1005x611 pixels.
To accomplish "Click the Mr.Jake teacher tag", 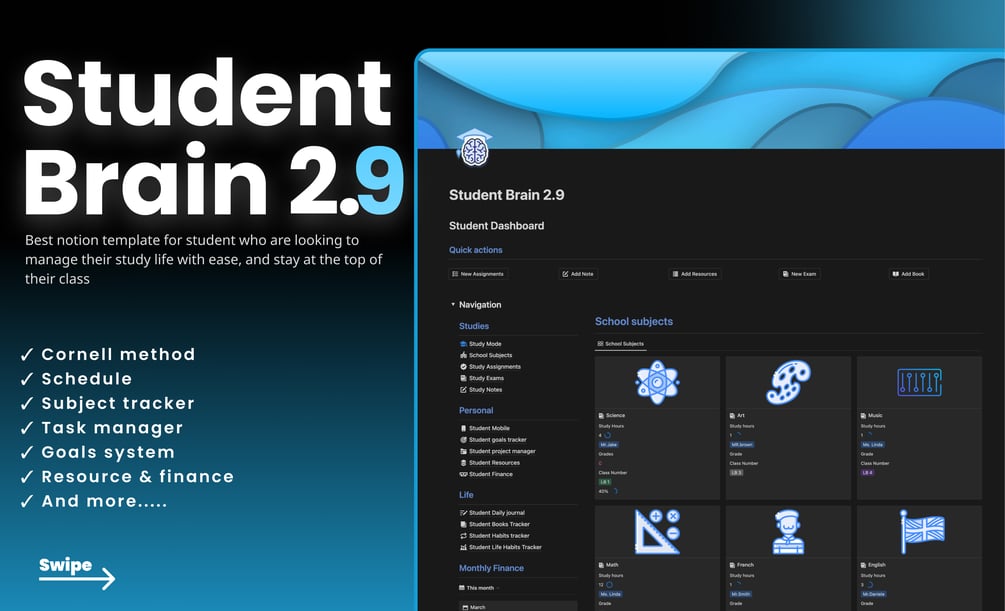I will [x=608, y=444].
